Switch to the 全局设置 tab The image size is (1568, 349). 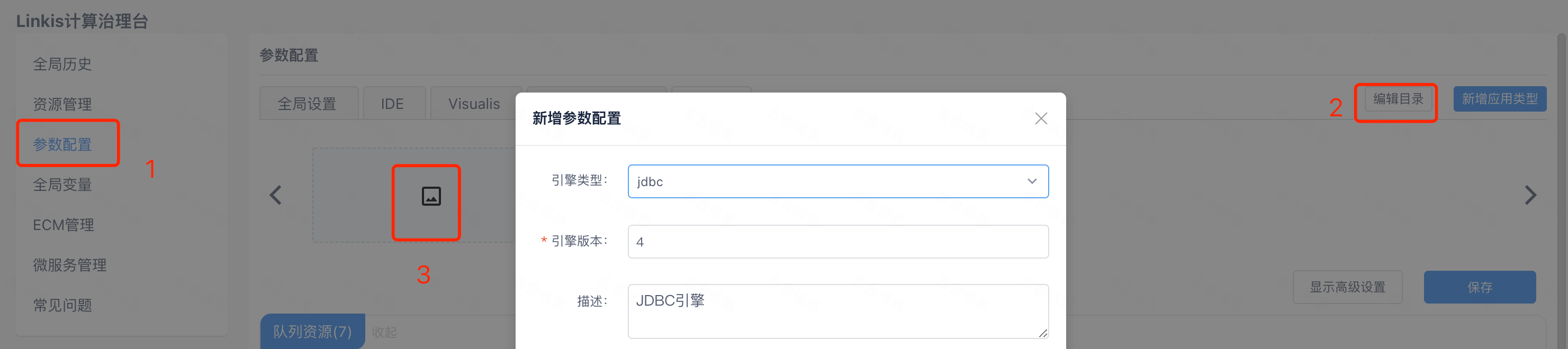tap(309, 103)
